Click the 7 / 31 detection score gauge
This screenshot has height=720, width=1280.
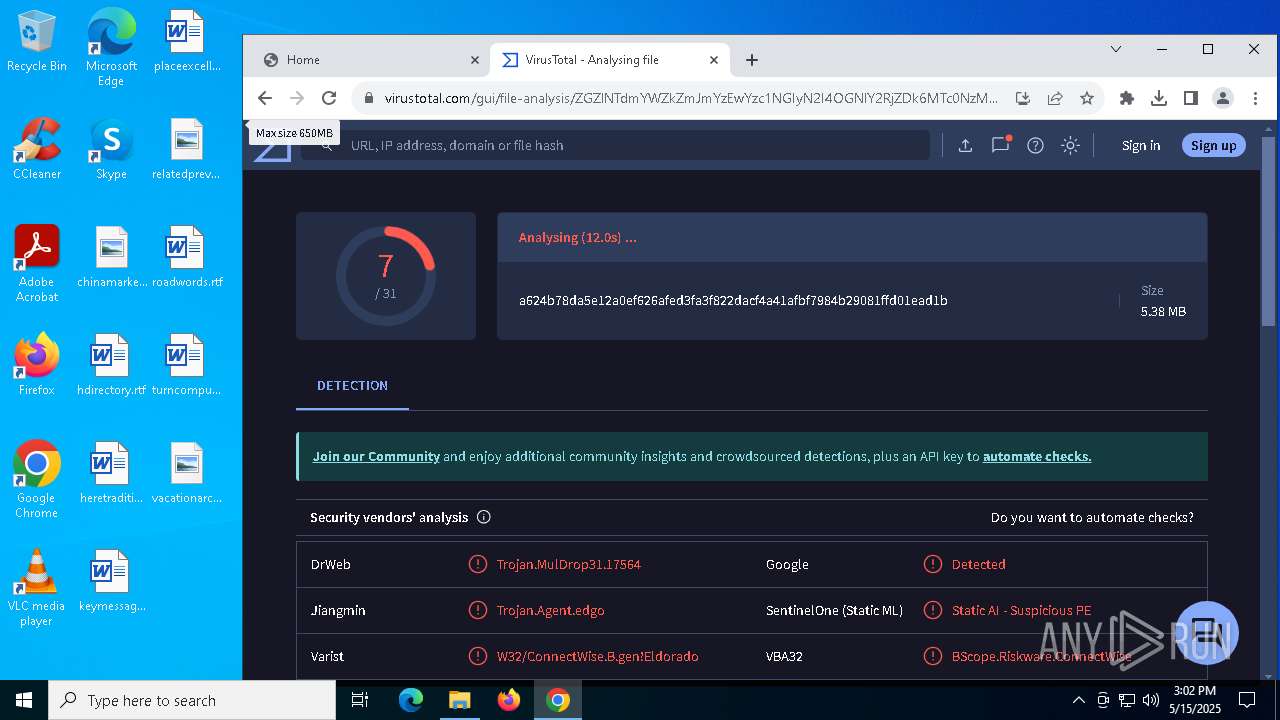[385, 276]
